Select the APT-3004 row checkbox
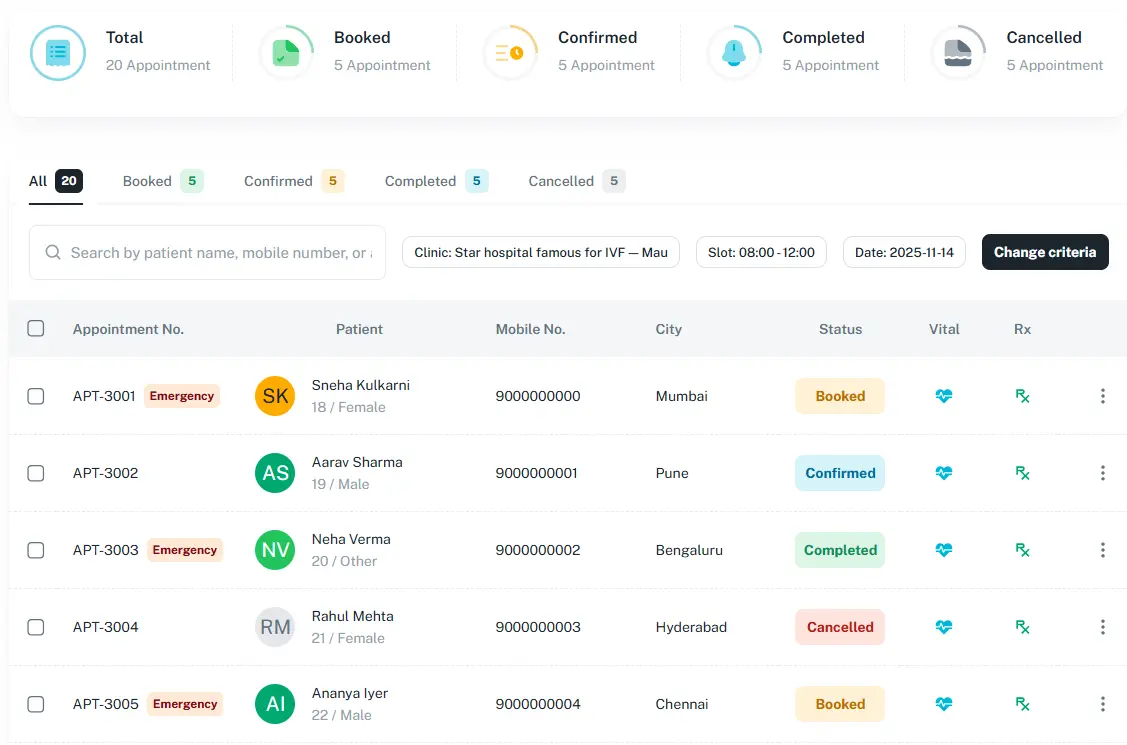 36,626
